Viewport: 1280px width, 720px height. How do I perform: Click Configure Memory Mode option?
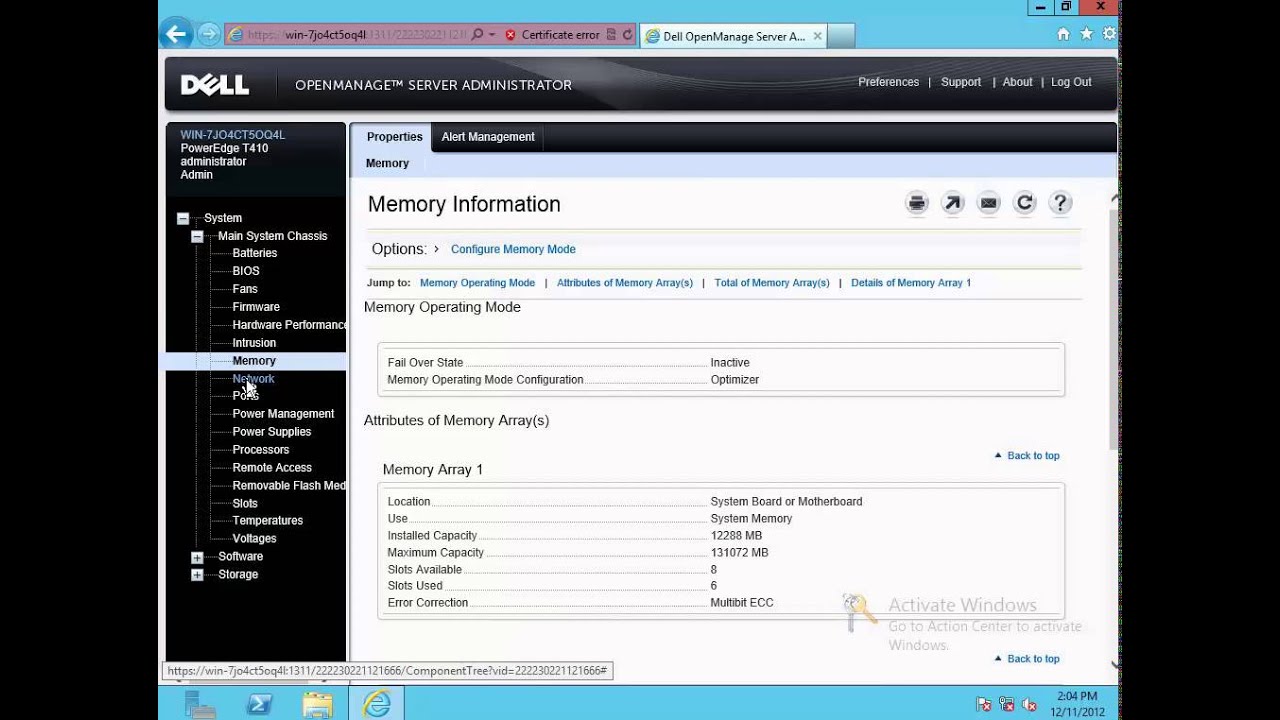513,249
